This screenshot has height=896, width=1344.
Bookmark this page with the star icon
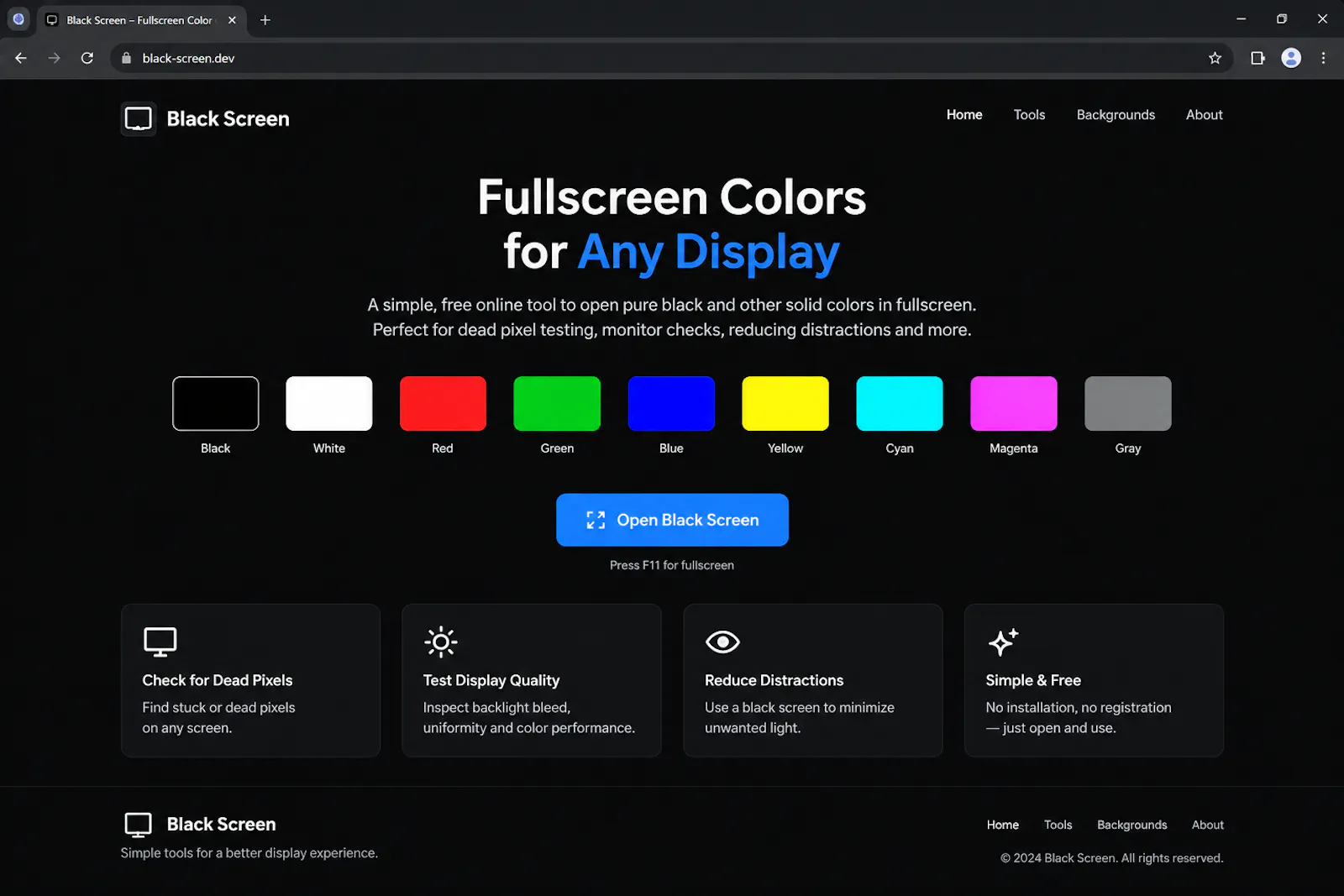[1215, 58]
